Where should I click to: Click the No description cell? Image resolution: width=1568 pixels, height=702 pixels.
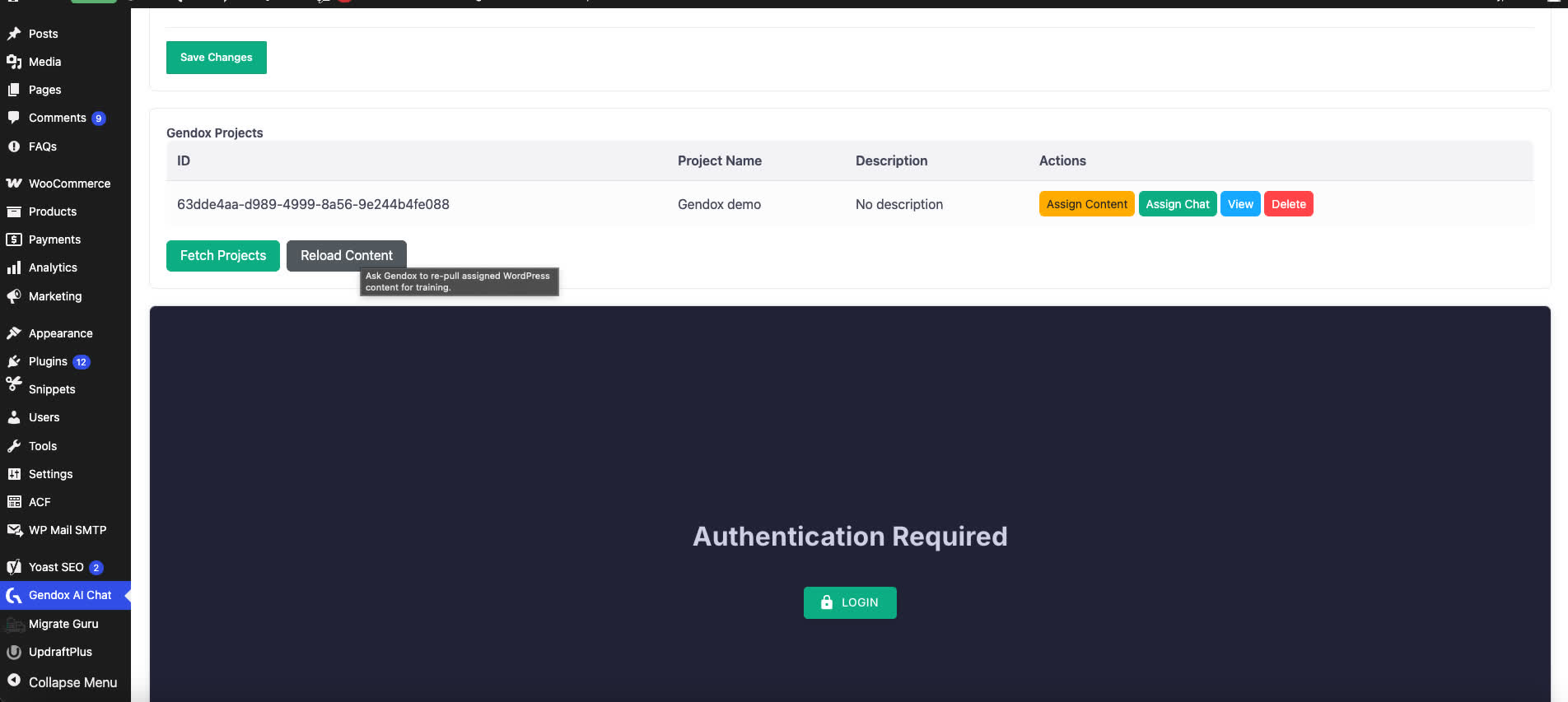(899, 204)
